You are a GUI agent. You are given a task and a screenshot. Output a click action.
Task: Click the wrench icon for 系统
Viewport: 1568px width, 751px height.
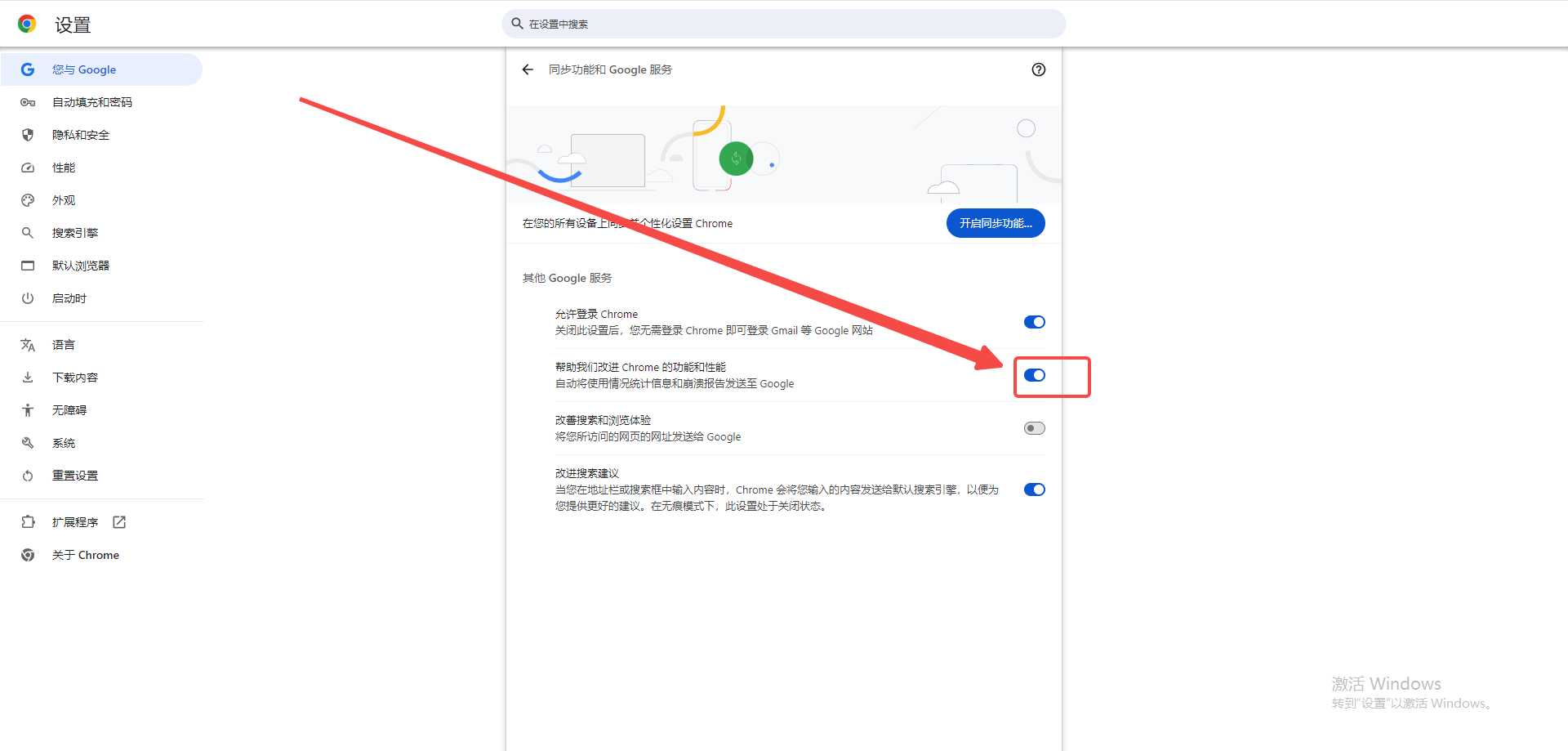(x=28, y=443)
